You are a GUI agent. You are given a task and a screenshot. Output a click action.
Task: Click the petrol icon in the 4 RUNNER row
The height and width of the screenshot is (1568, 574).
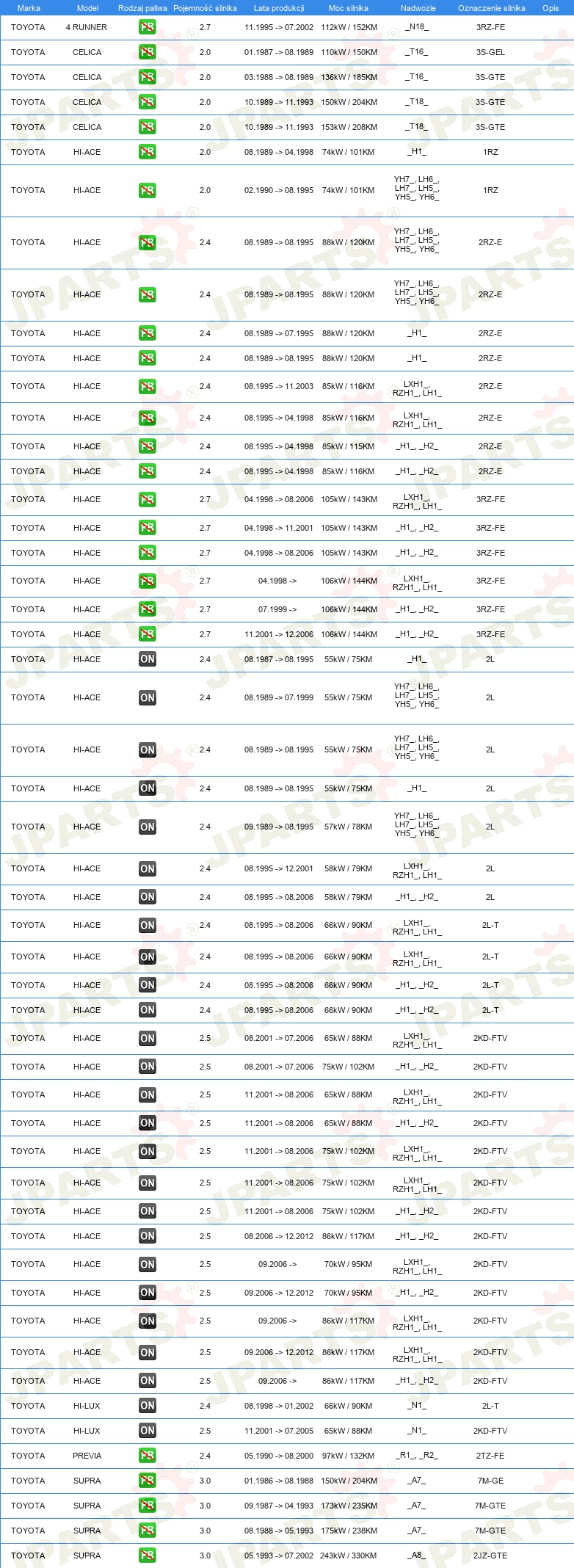(148, 27)
